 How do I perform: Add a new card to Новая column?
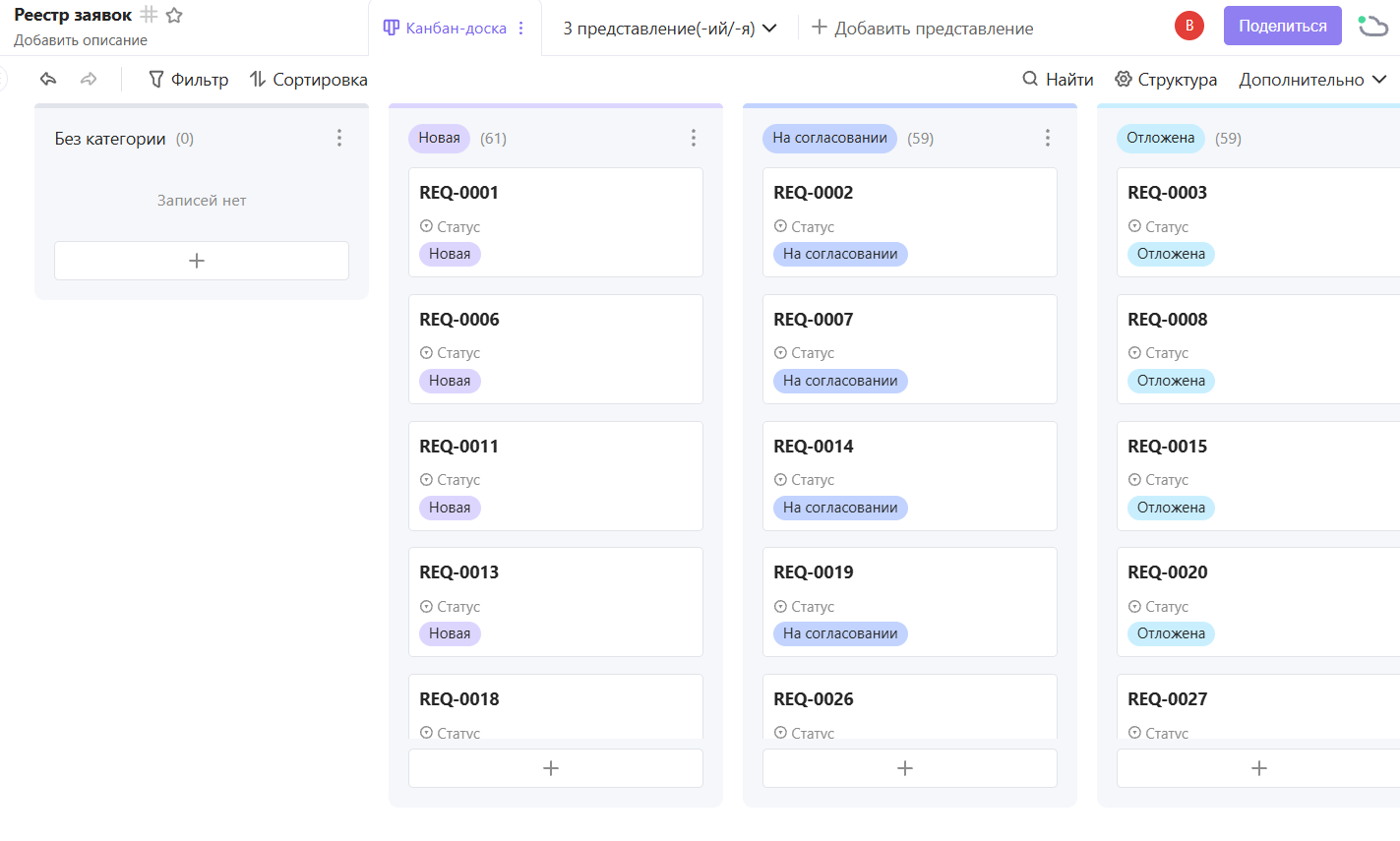coord(556,768)
